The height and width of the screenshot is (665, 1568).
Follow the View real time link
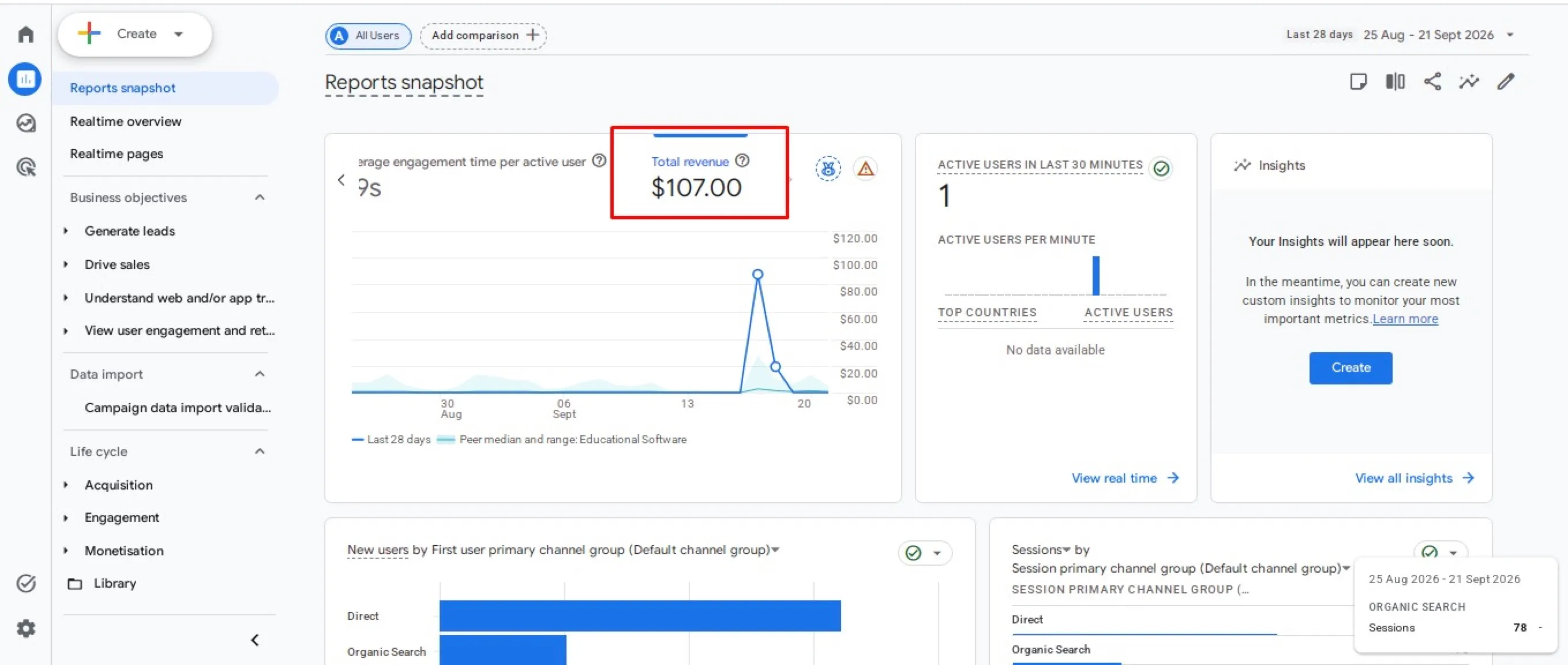tap(1126, 478)
